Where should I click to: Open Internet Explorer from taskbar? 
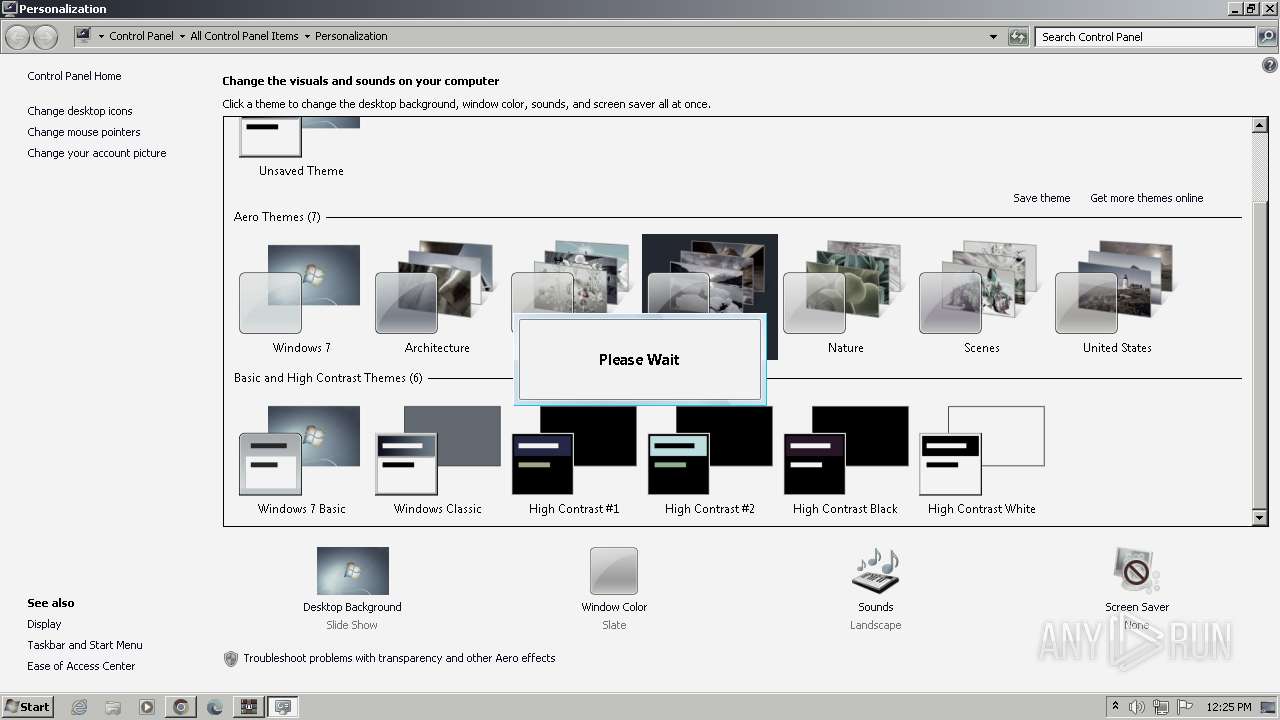click(x=79, y=707)
